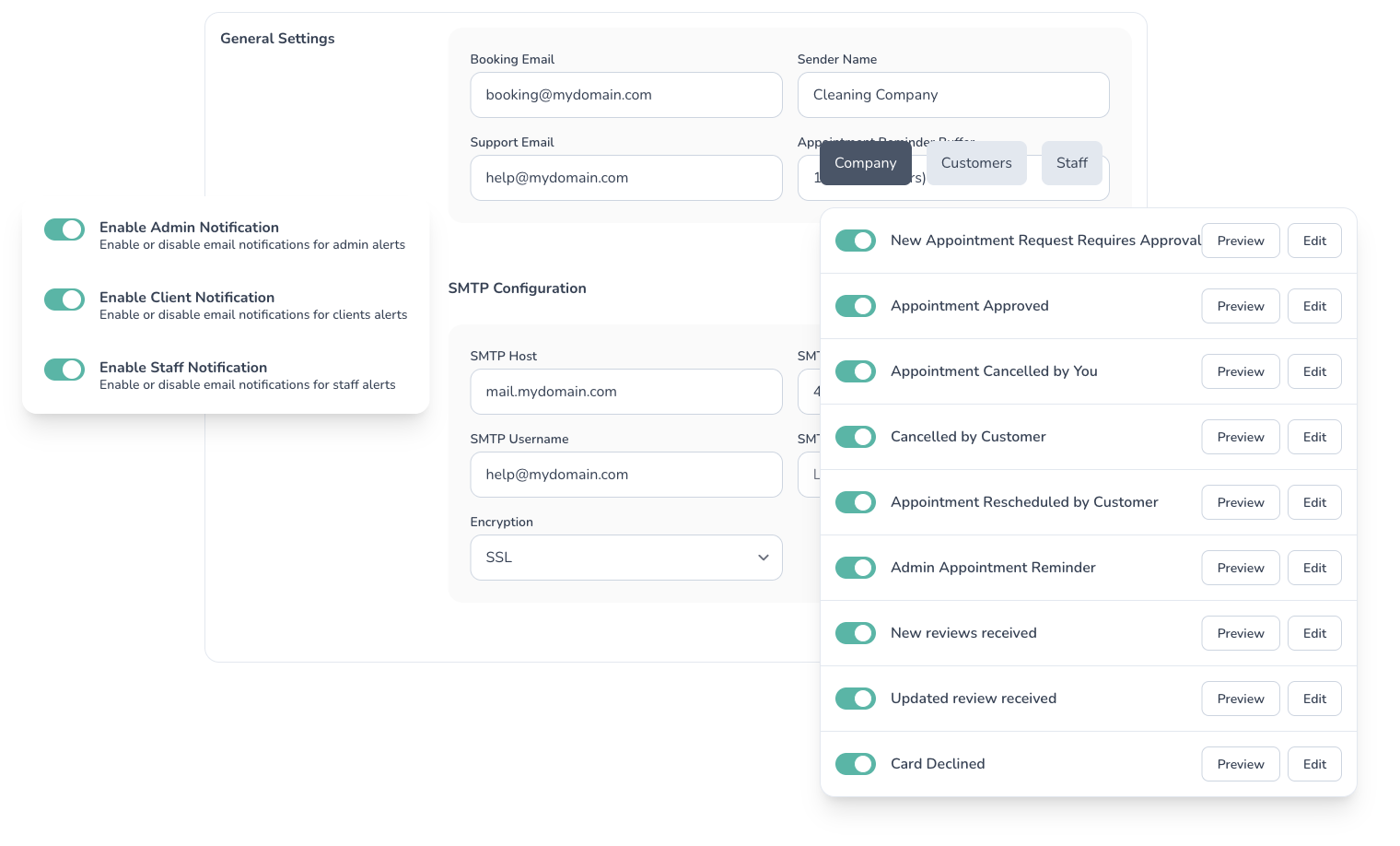Preview the Appointment Approved email
1400x846 pixels.
[x=1241, y=306]
